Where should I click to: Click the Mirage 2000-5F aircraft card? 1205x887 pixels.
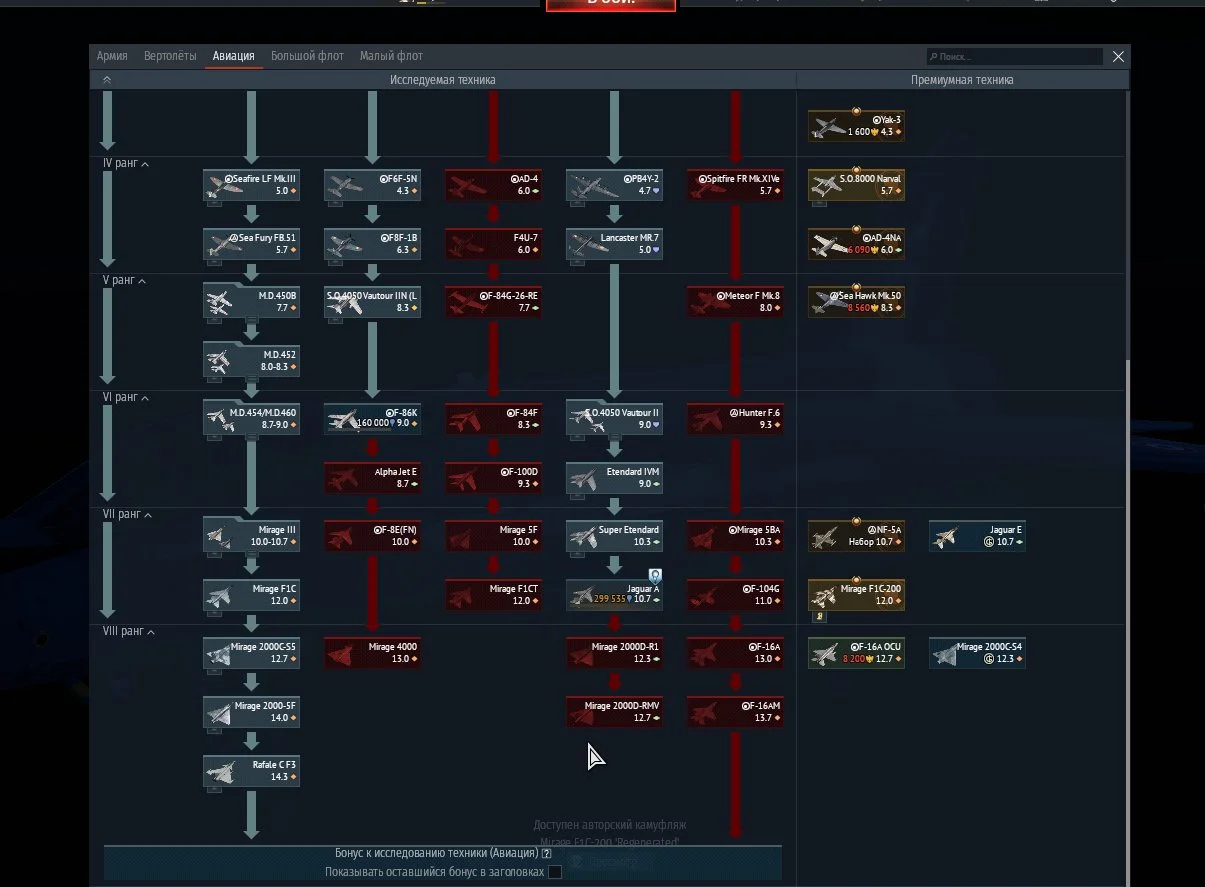click(x=251, y=712)
